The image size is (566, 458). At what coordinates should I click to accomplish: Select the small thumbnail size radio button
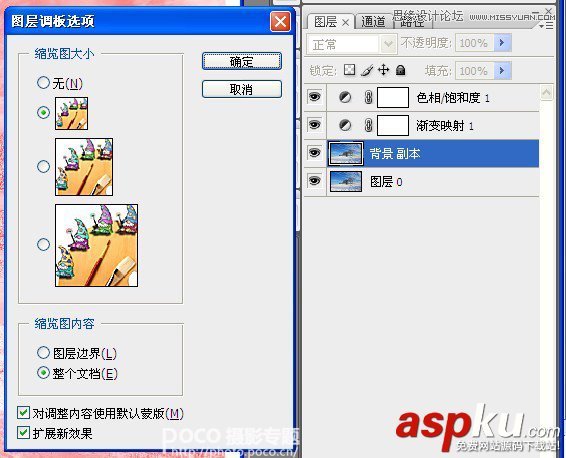(43, 113)
